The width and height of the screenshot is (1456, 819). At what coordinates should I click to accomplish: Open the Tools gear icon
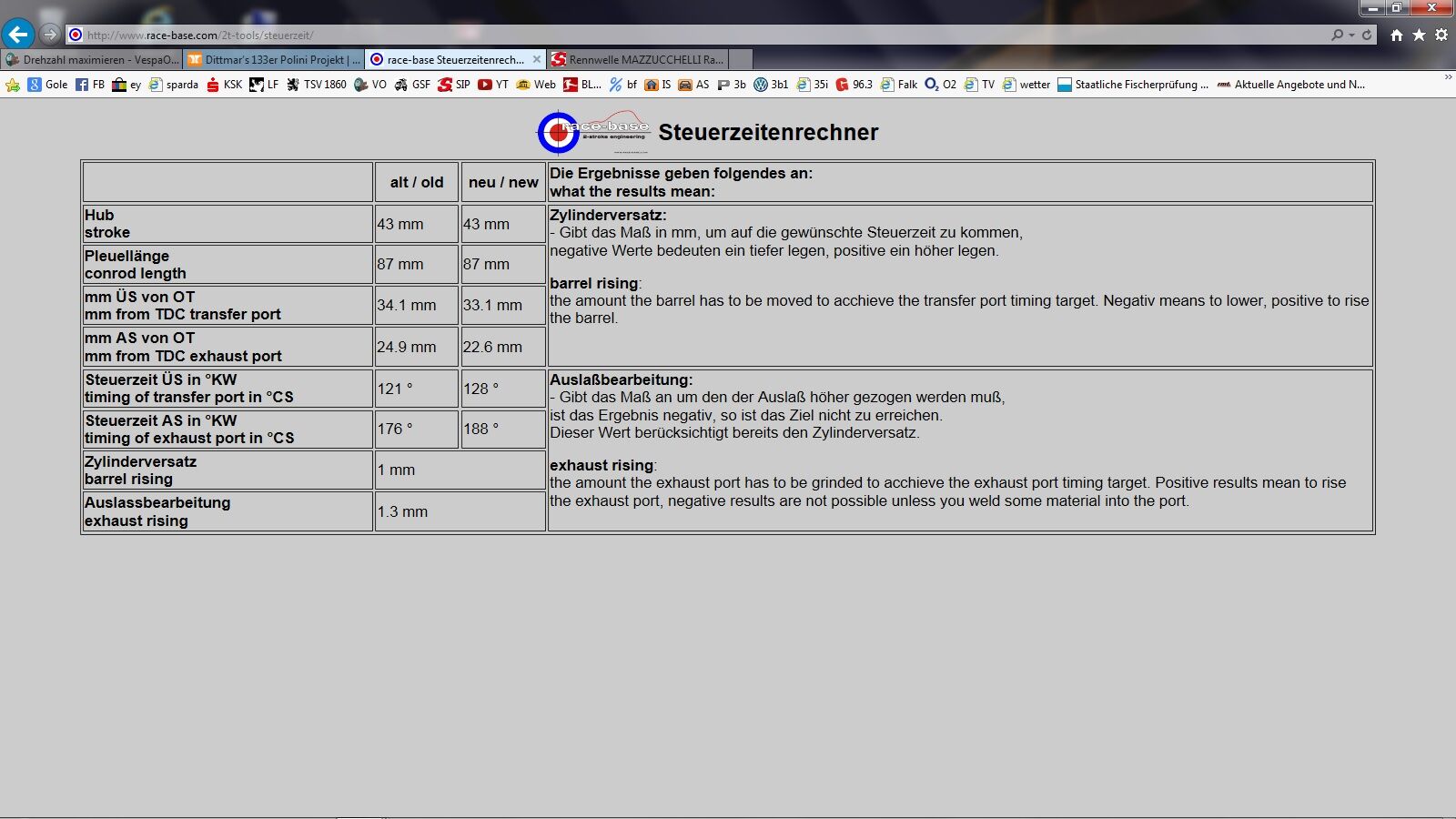[x=1441, y=35]
